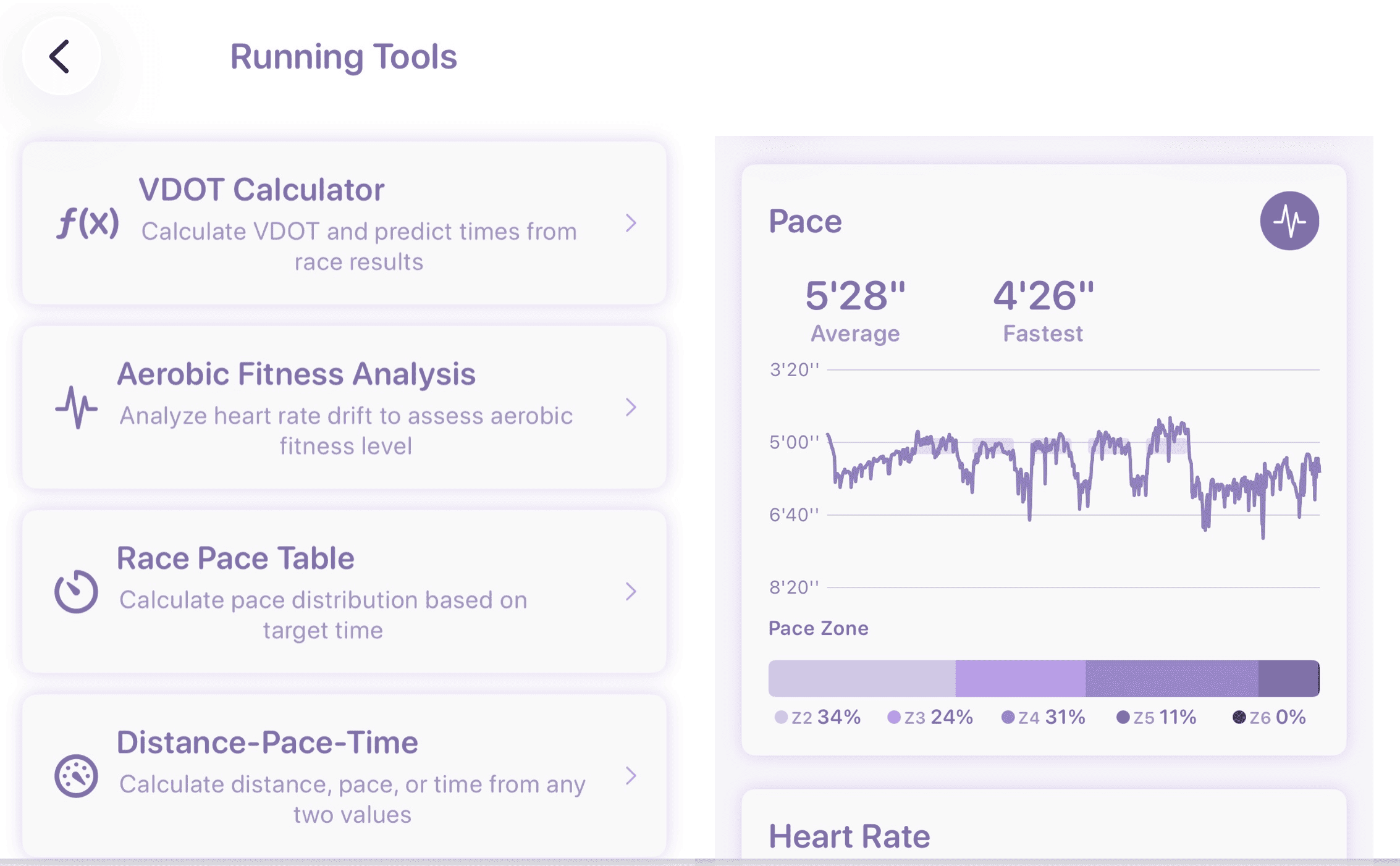Click the Z4 segment of pace zone bar
This screenshot has height=866, width=1400.
point(1171,678)
